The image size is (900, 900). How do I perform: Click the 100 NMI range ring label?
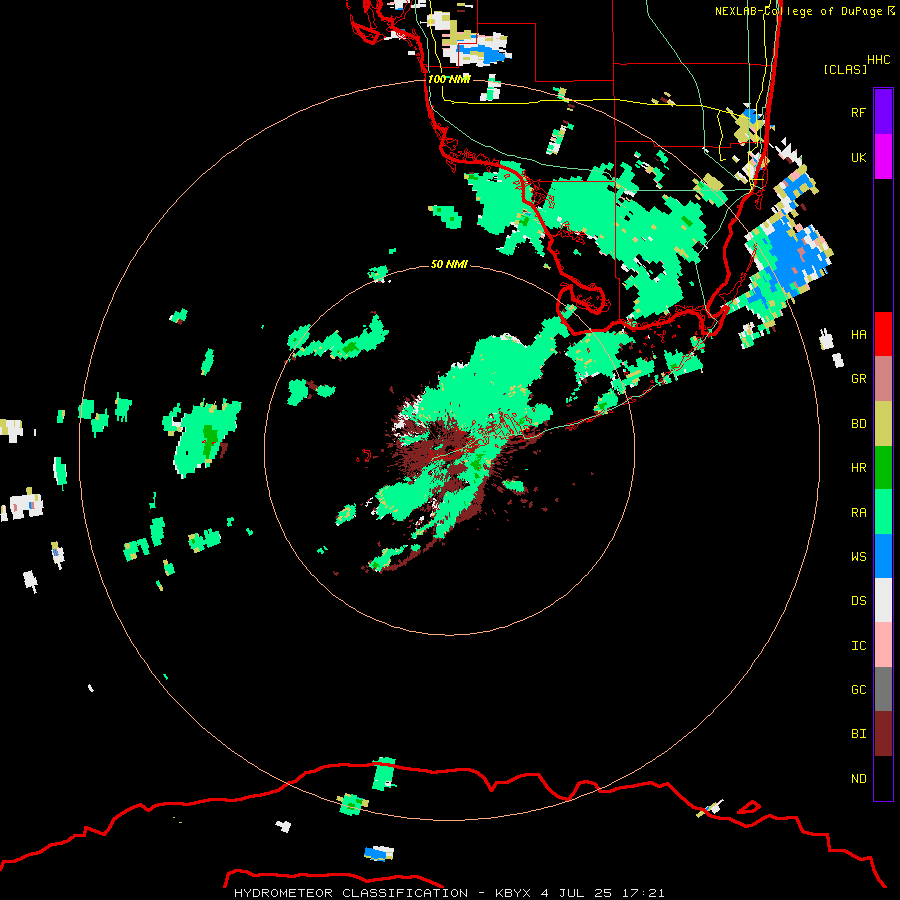point(449,79)
